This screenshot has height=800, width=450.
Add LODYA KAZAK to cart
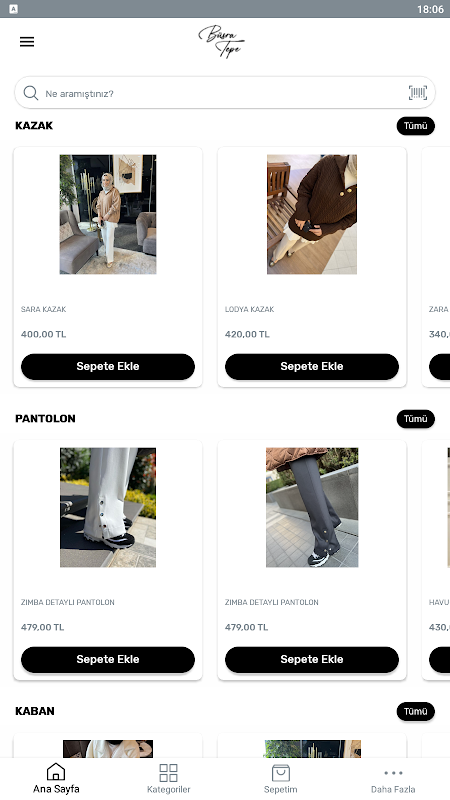pyautogui.click(x=312, y=366)
